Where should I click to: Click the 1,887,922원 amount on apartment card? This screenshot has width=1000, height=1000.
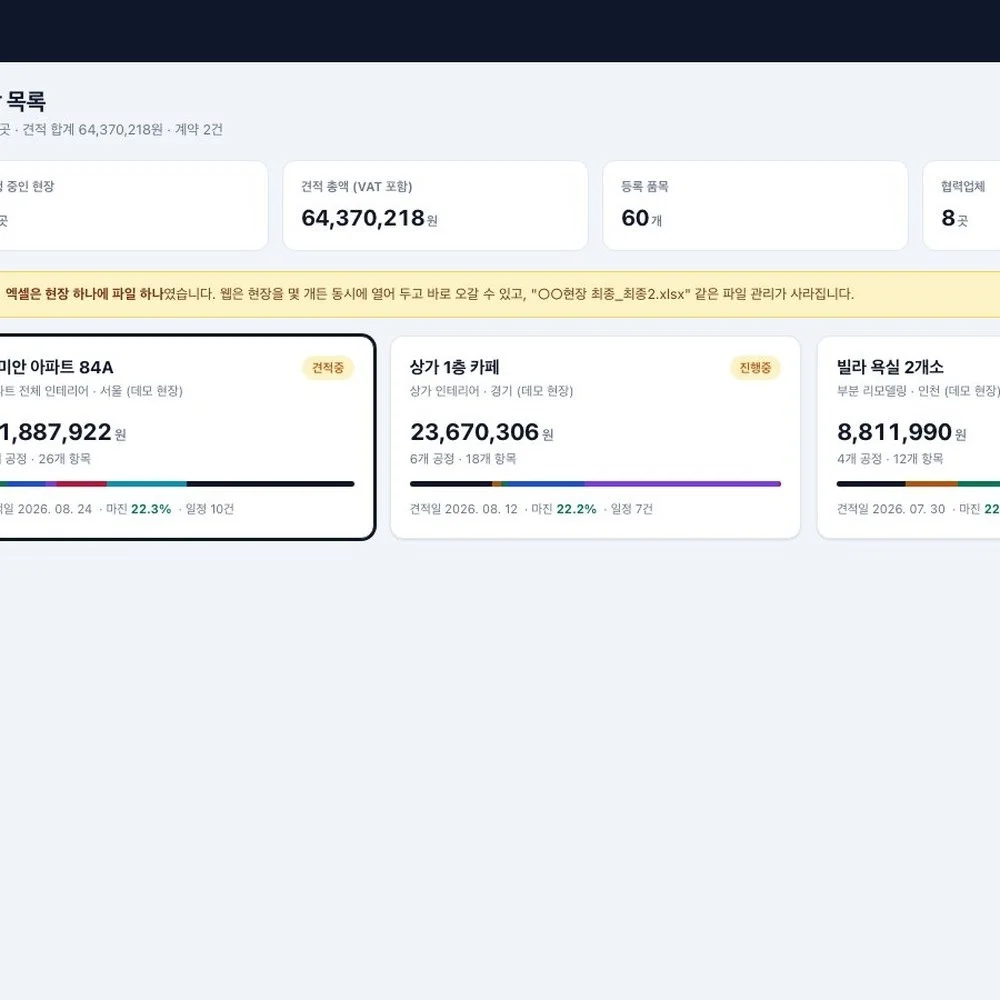tap(62, 433)
